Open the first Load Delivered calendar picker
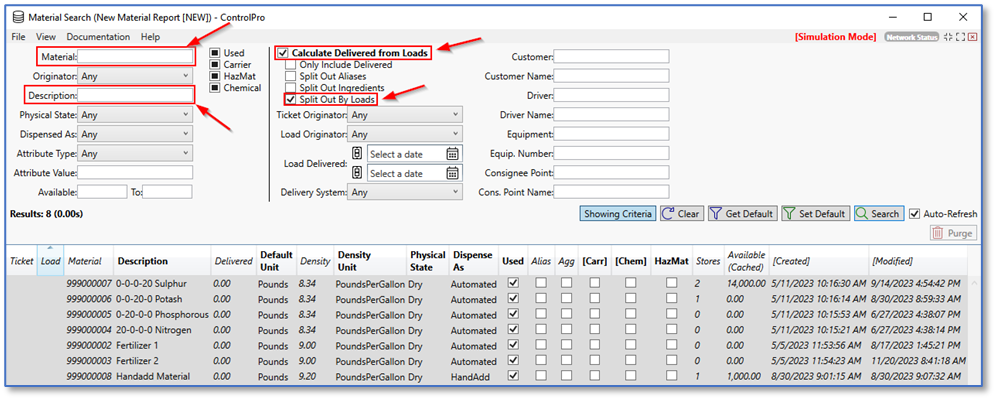The image size is (996, 400). click(x=453, y=154)
